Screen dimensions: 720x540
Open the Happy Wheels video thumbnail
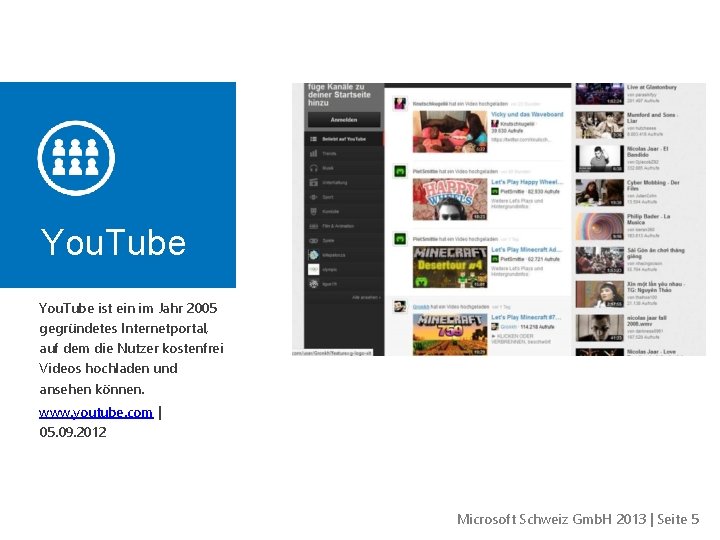tap(450, 199)
